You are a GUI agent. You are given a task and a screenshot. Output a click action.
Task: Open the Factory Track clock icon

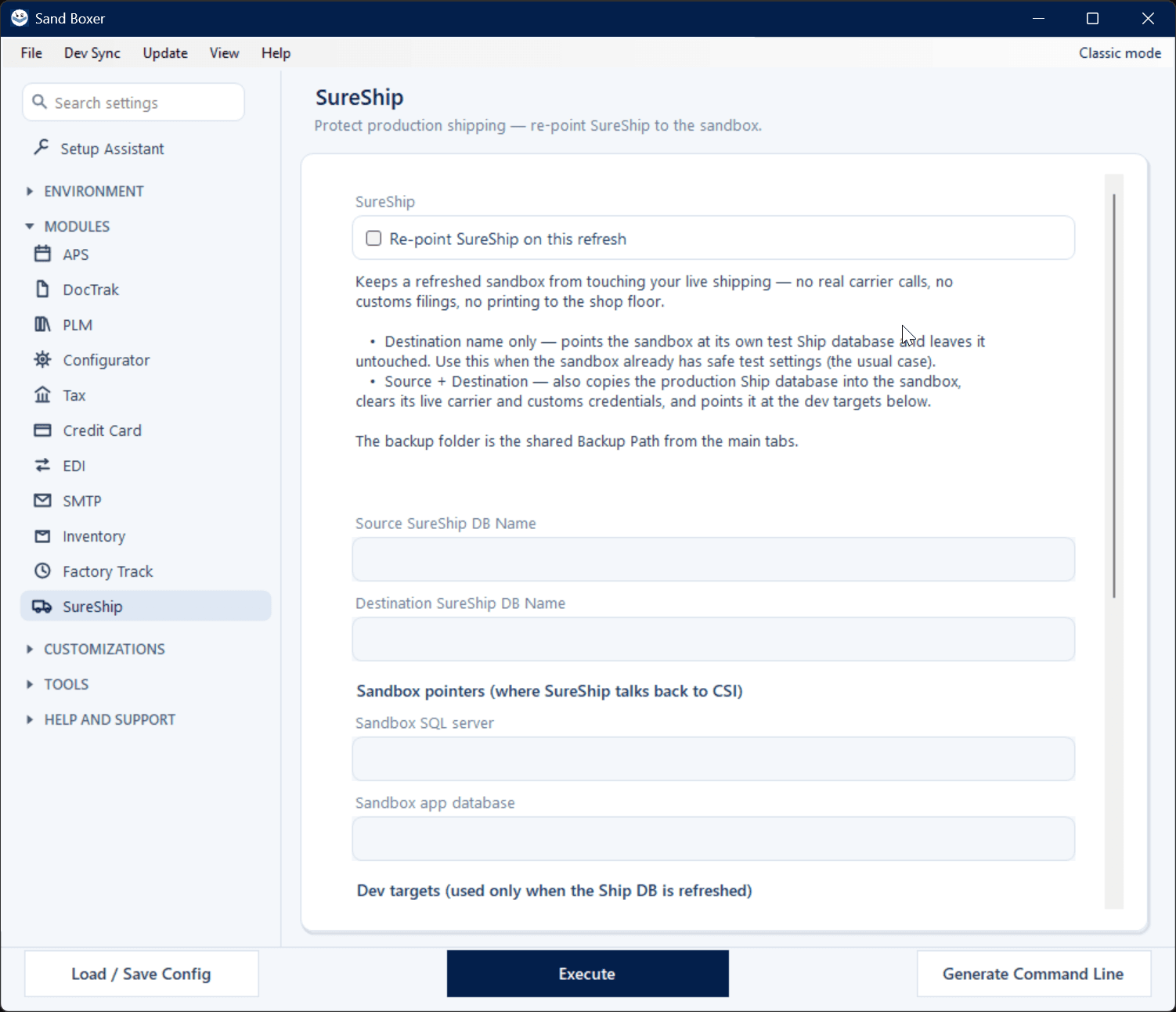tap(42, 571)
